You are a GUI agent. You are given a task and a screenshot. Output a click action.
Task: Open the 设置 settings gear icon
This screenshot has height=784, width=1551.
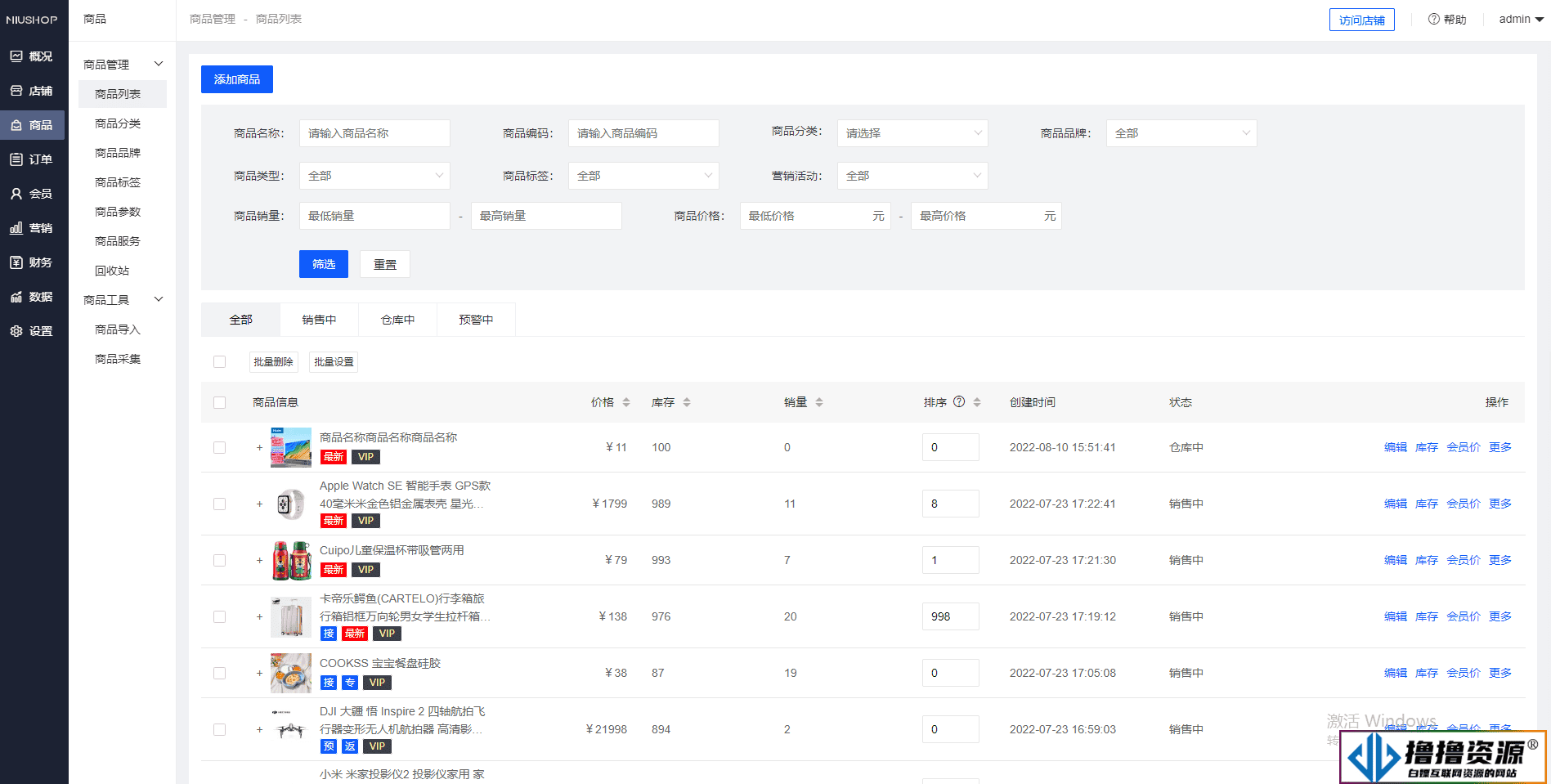[x=16, y=331]
